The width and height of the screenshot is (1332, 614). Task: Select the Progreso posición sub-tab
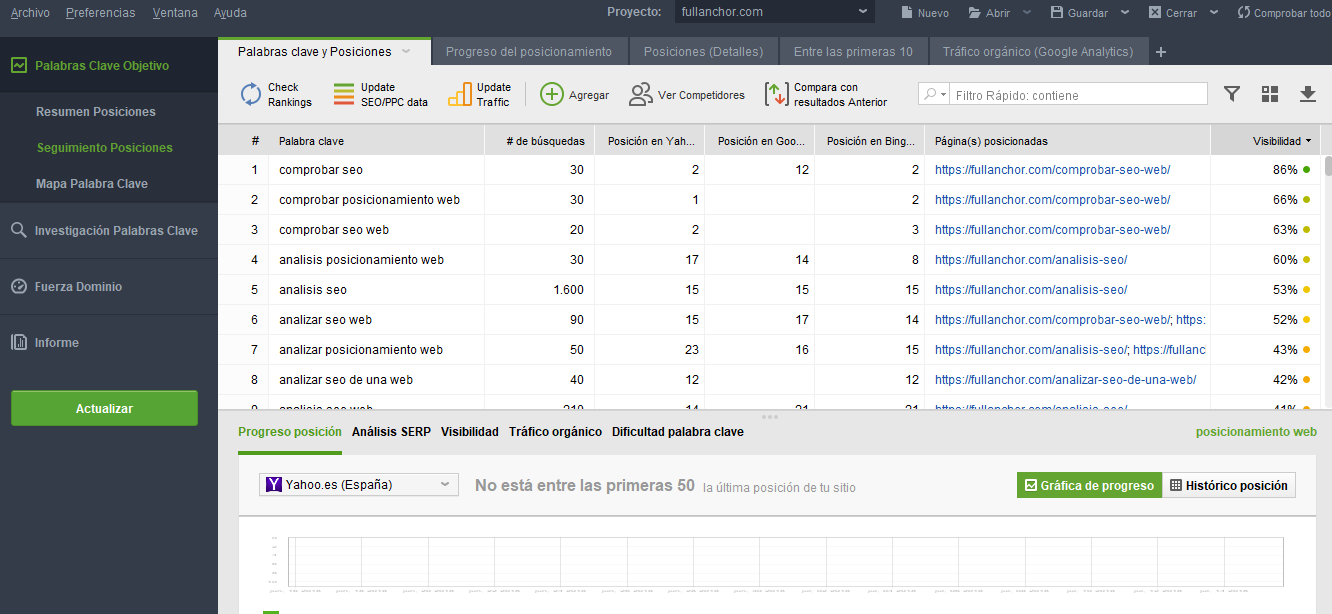[x=290, y=432]
